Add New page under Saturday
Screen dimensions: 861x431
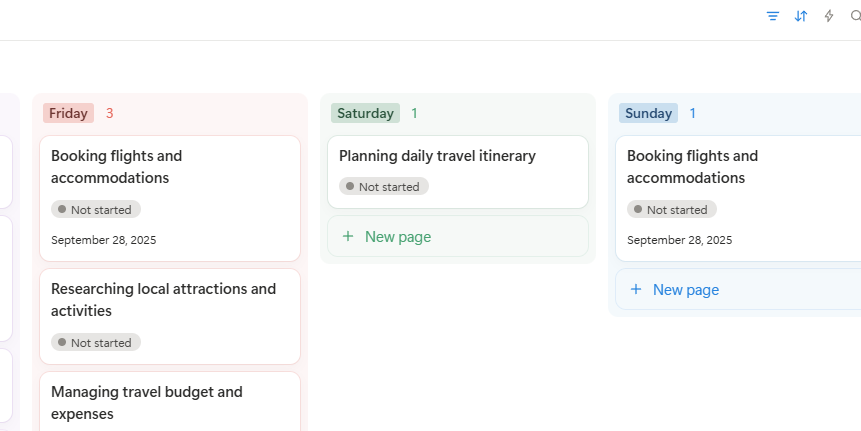[x=398, y=237]
